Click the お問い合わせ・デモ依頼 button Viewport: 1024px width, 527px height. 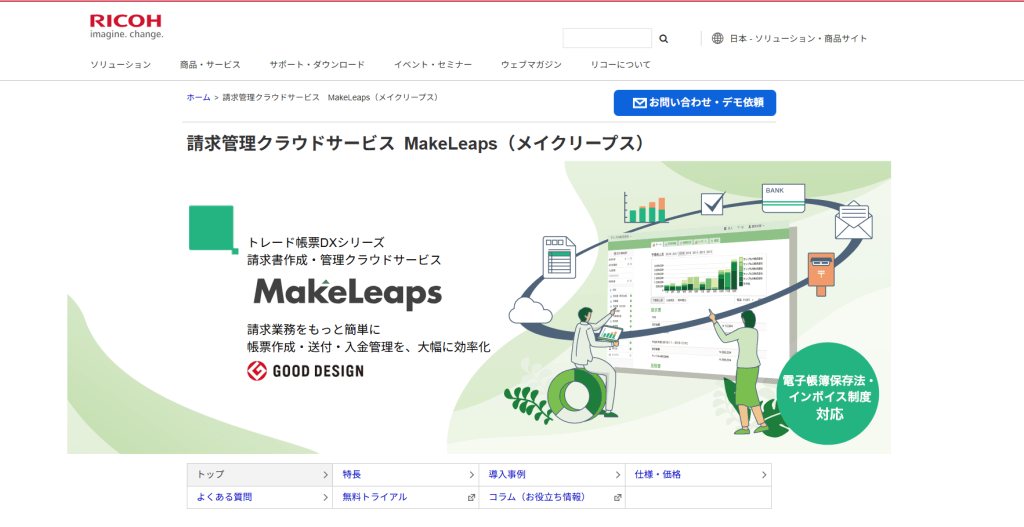[695, 103]
